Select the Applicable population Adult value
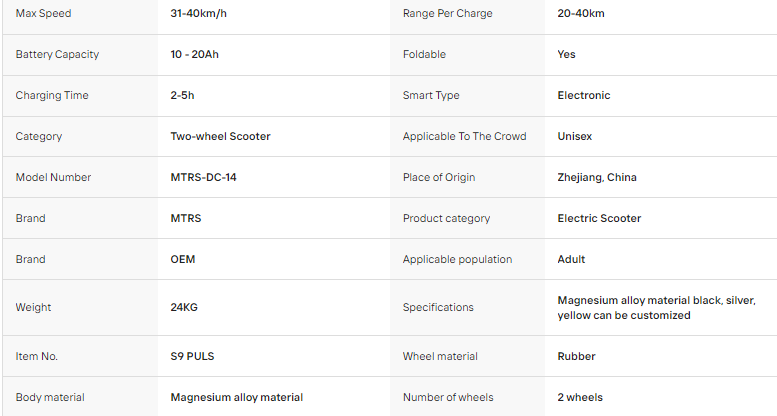The image size is (777, 416). pos(571,259)
